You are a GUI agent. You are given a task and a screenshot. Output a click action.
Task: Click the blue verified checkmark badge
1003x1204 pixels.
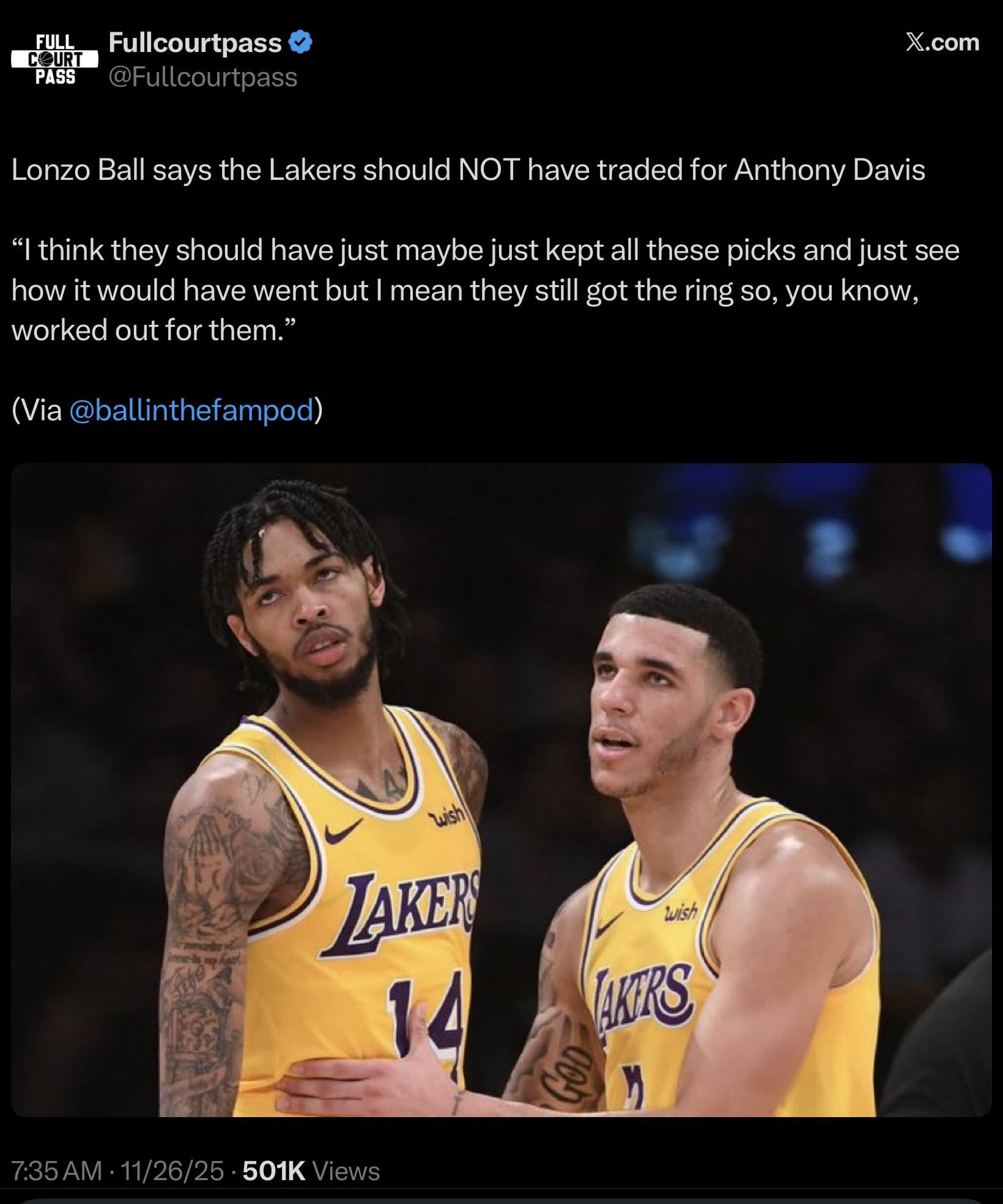pyautogui.click(x=300, y=43)
